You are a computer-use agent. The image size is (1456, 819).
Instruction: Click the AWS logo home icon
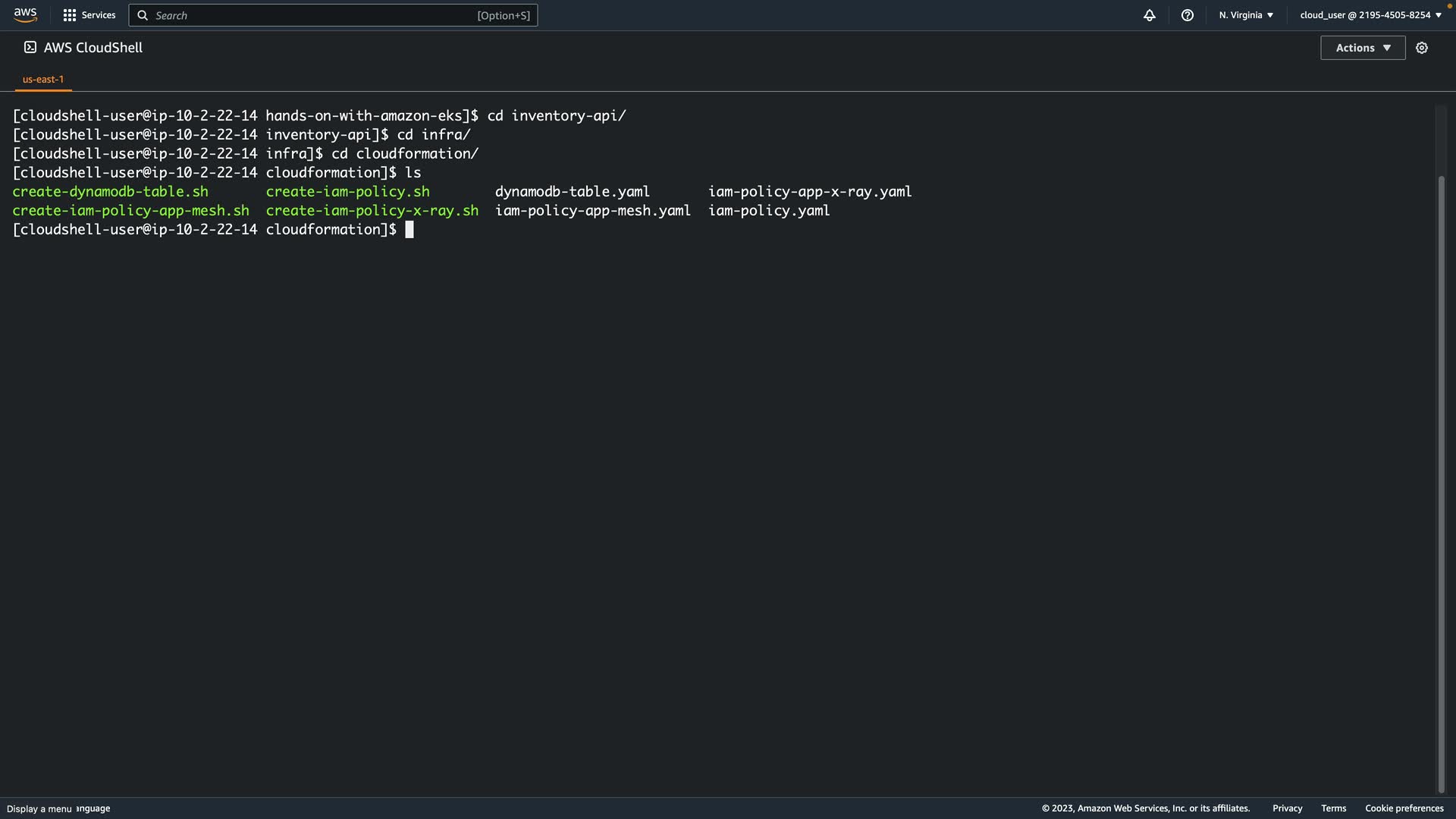click(25, 15)
